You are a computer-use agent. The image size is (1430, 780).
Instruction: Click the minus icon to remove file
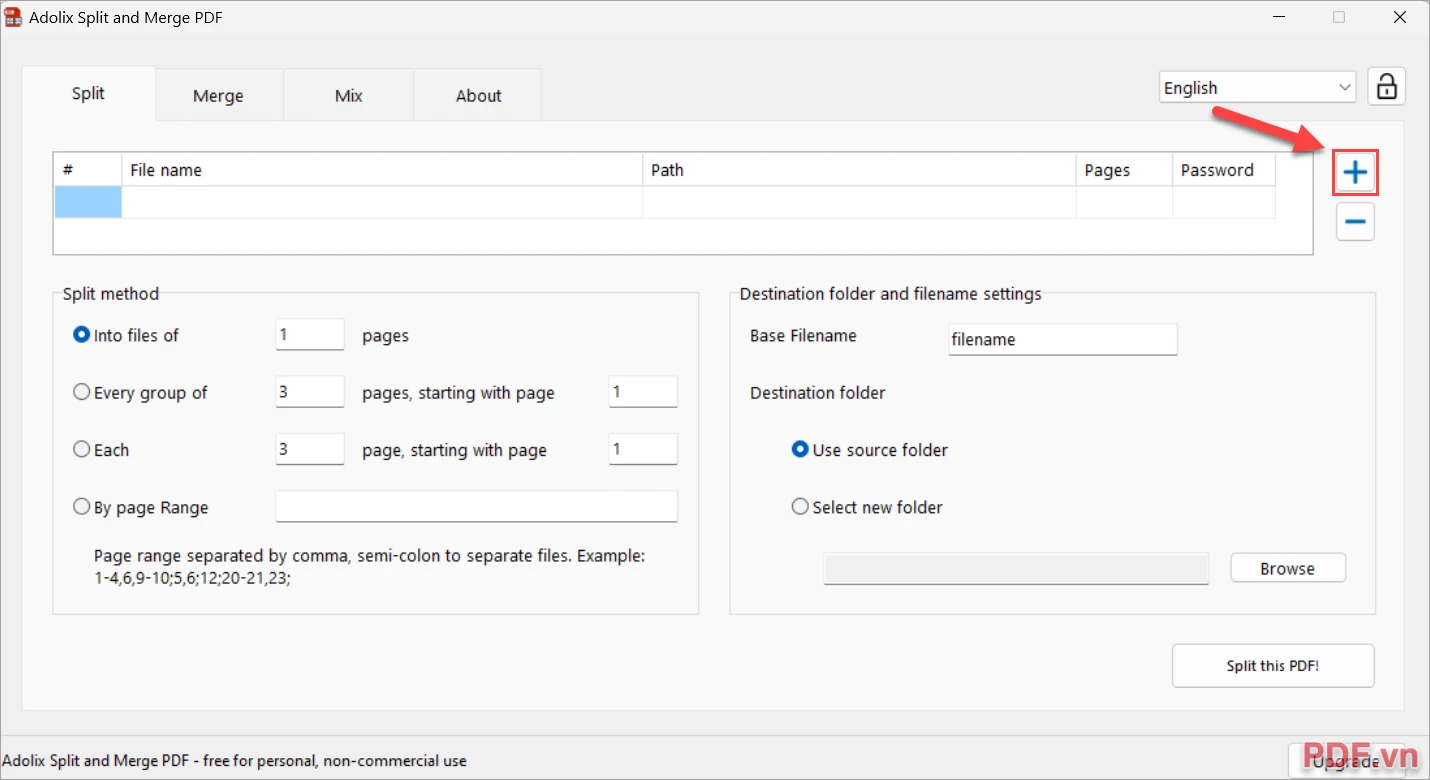pyautogui.click(x=1355, y=221)
